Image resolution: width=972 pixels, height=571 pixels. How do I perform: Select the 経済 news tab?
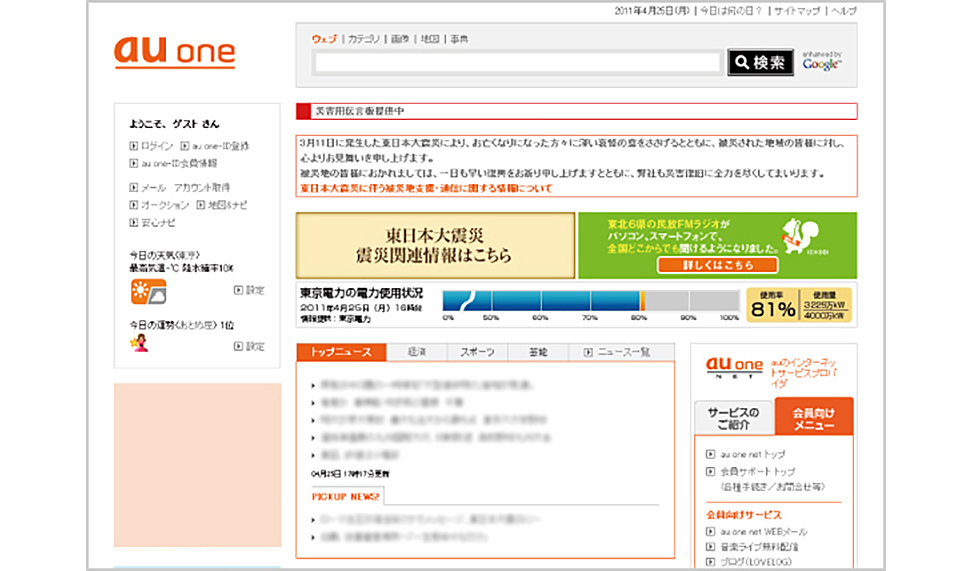pyautogui.click(x=417, y=352)
